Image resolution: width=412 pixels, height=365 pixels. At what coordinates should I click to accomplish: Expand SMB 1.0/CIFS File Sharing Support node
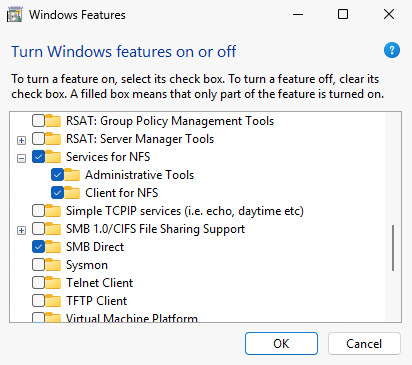tap(21, 230)
